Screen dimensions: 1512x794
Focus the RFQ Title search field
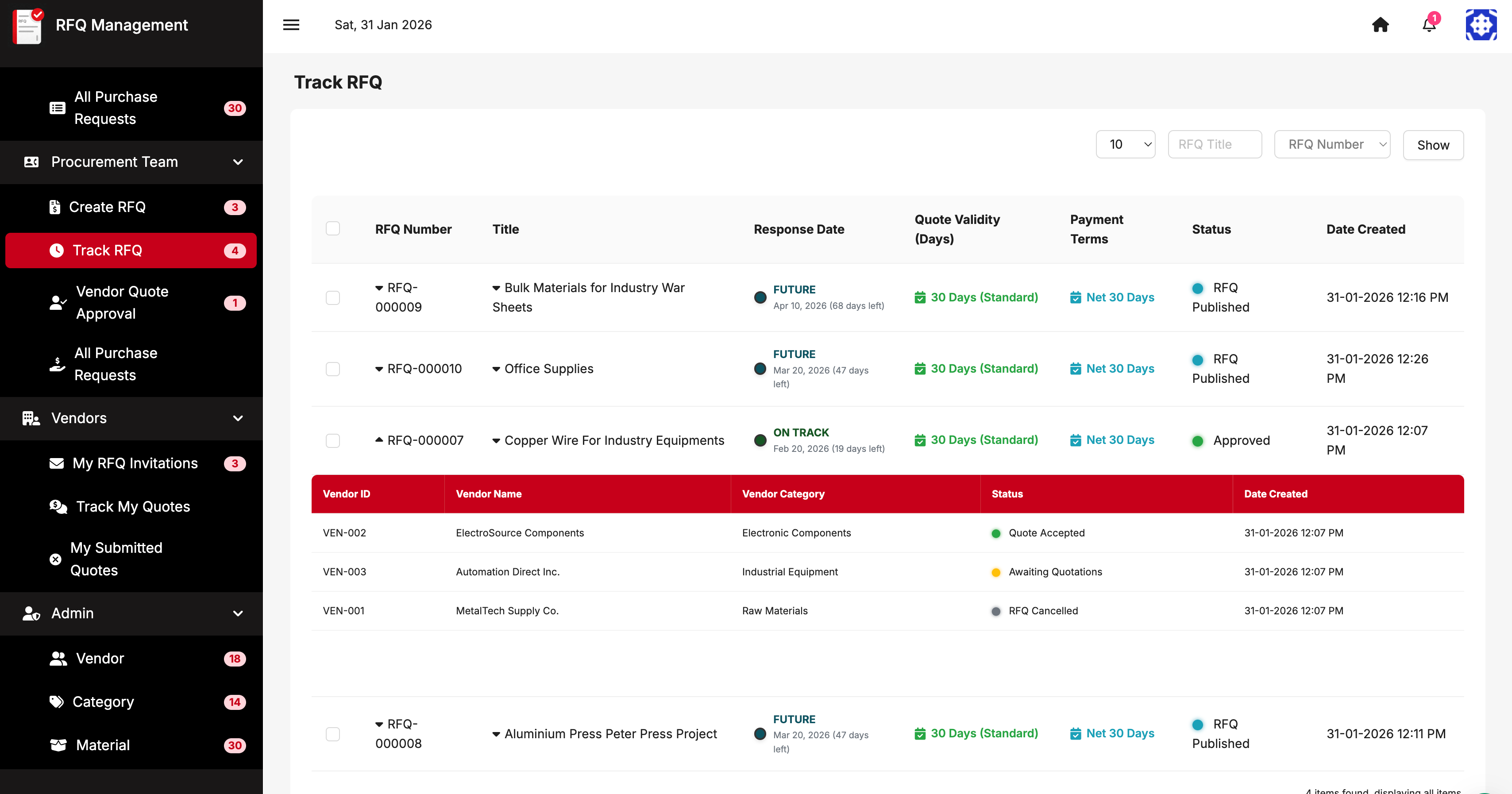1215,144
